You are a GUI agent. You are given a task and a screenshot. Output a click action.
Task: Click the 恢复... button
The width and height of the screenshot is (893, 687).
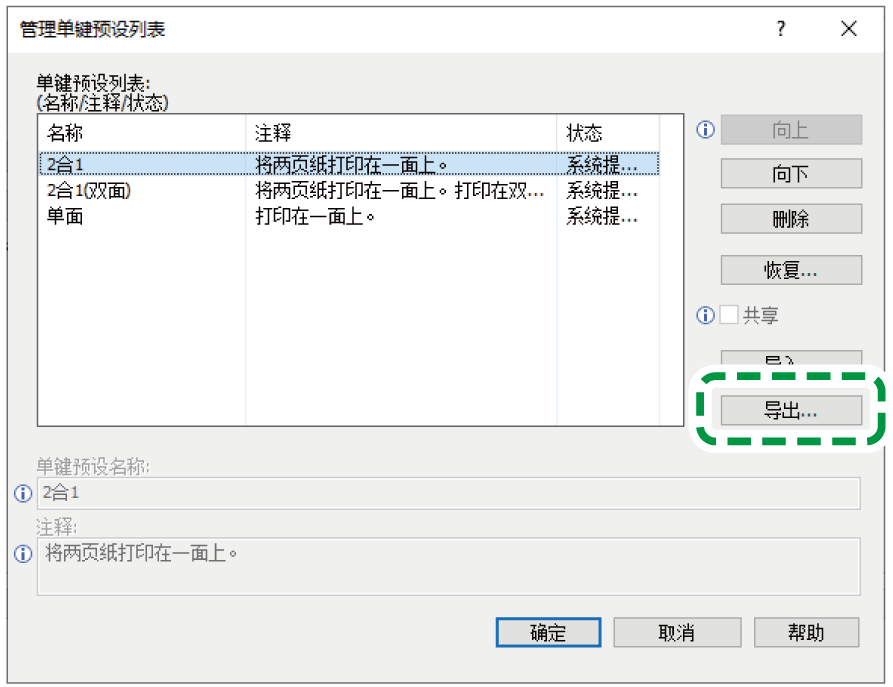coord(791,269)
